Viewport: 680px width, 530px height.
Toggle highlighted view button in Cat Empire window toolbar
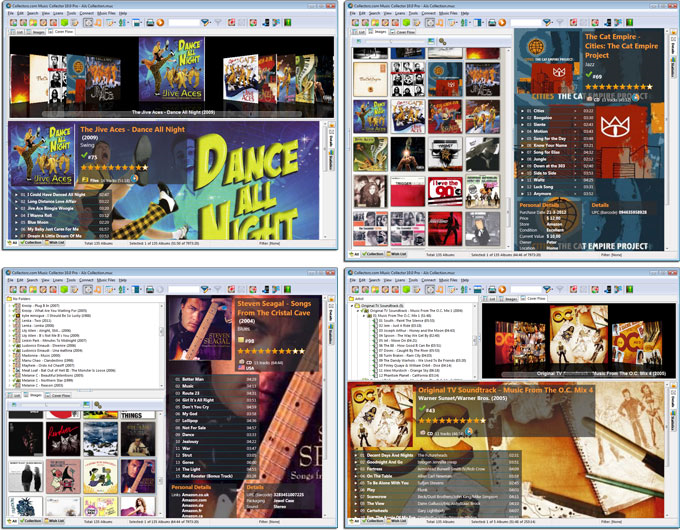pyautogui.click(x=430, y=23)
